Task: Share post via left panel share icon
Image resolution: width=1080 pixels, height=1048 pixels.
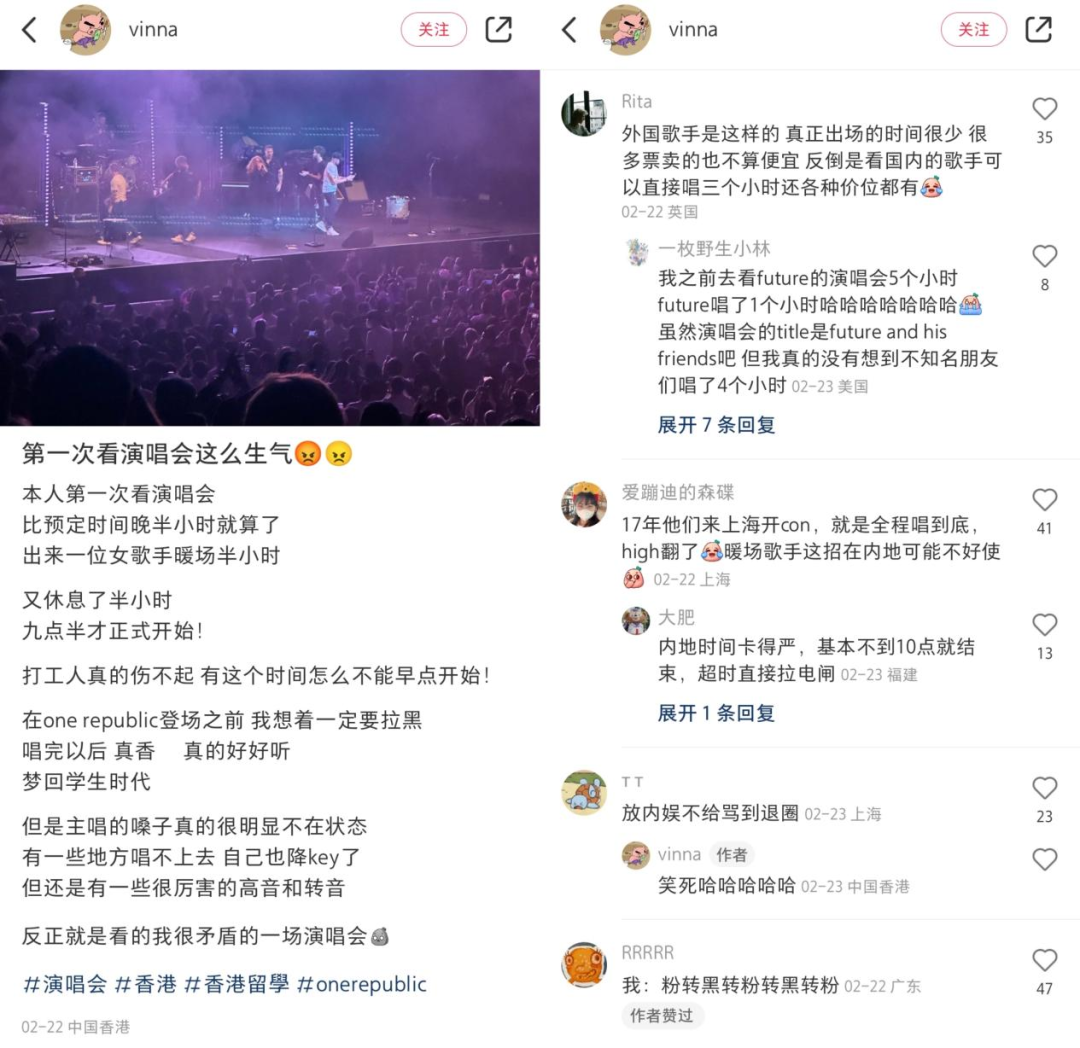Action: [x=499, y=30]
